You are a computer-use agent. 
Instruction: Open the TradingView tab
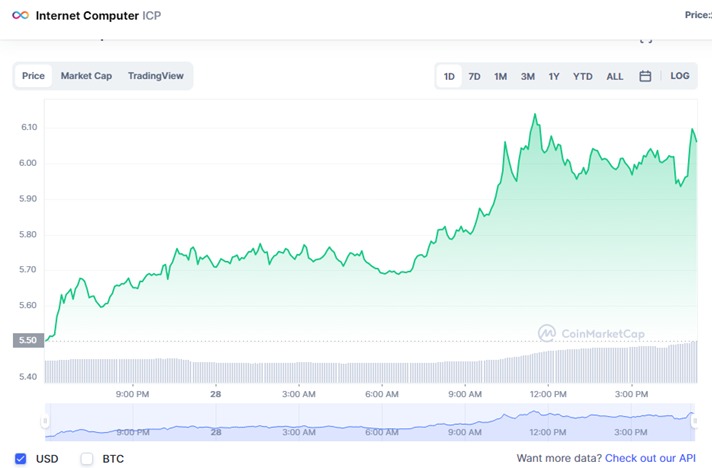[x=156, y=76]
